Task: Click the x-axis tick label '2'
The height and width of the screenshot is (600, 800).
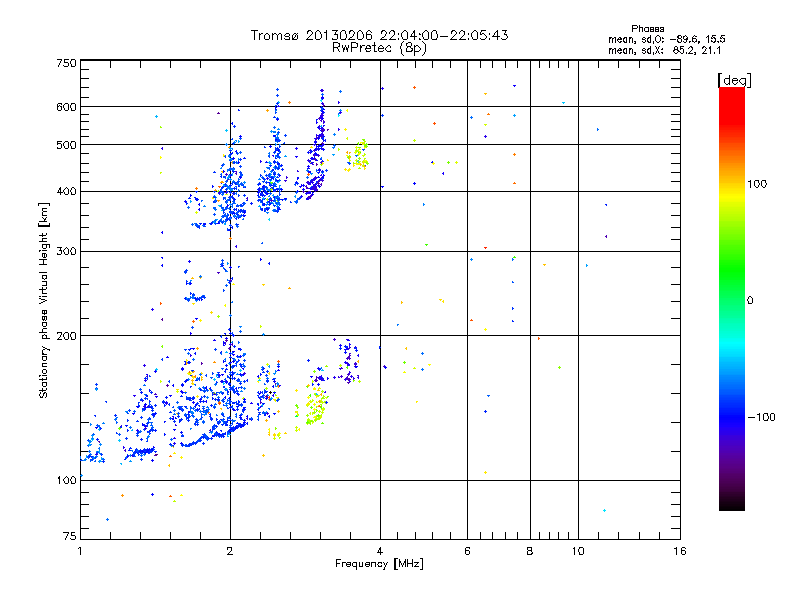Action: pos(230,551)
